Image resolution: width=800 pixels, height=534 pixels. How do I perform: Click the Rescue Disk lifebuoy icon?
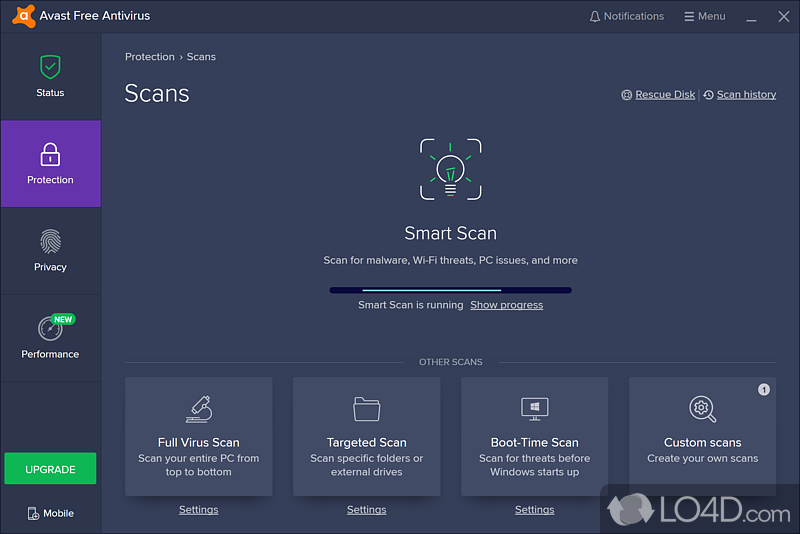[x=627, y=95]
